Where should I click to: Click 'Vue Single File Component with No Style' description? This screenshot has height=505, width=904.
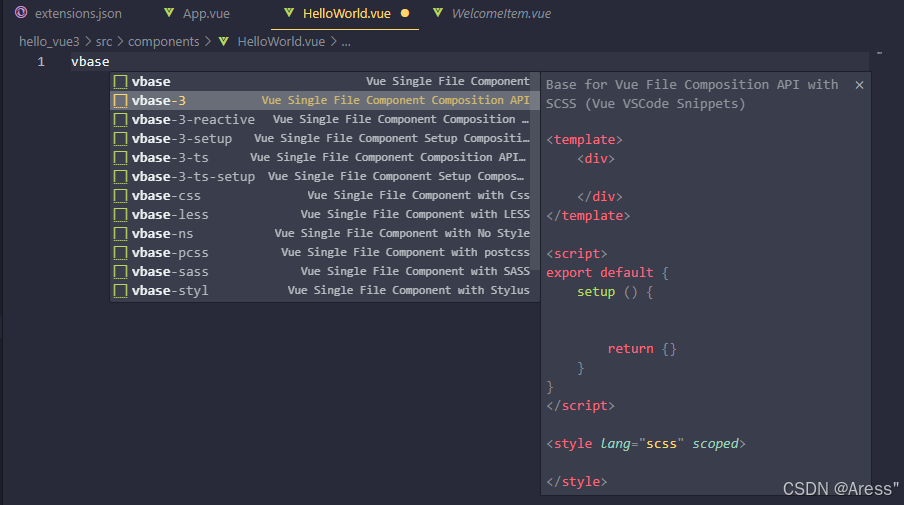click(402, 233)
